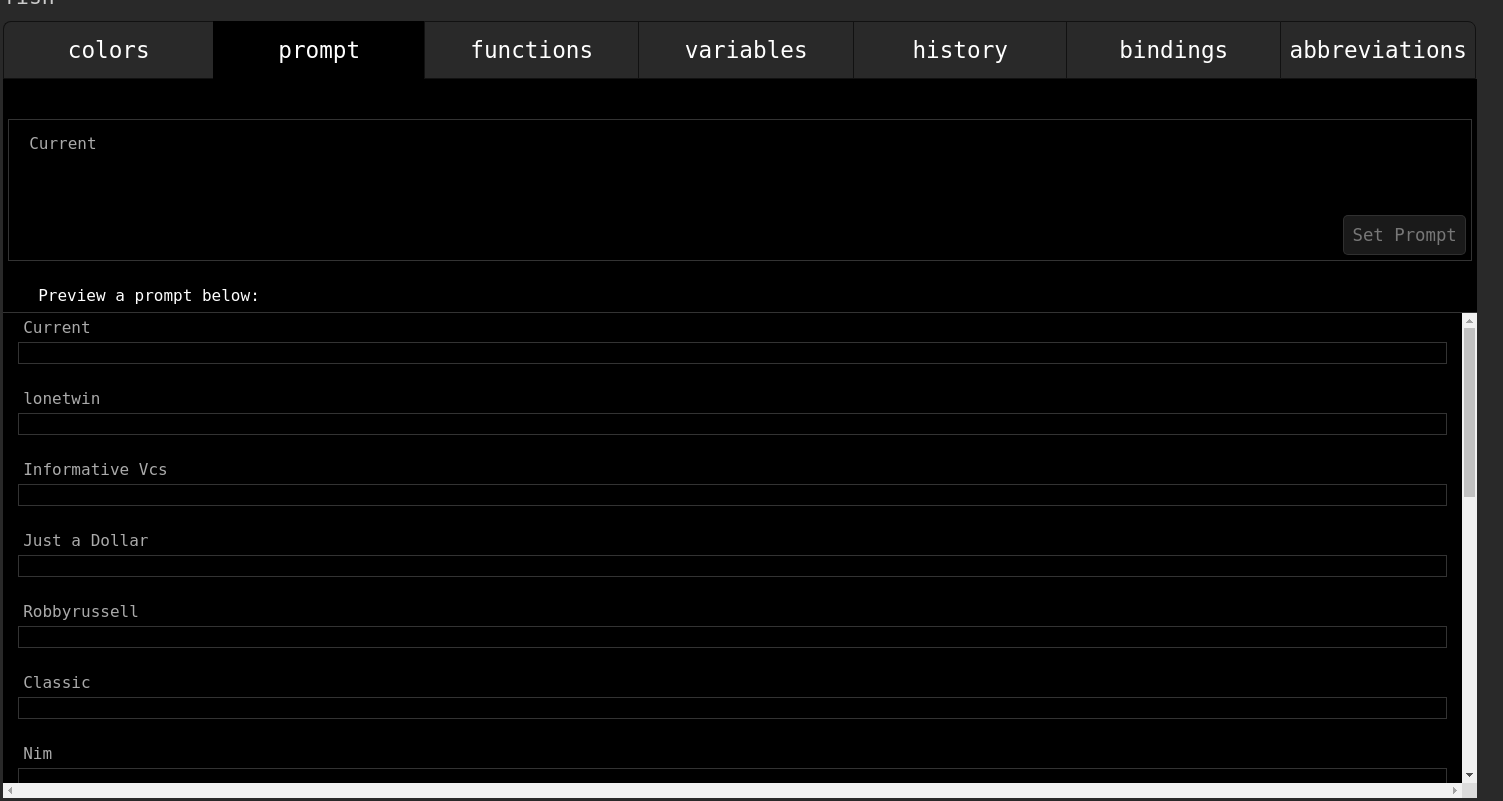
Task: Click the Set Prompt button
Action: click(1404, 235)
